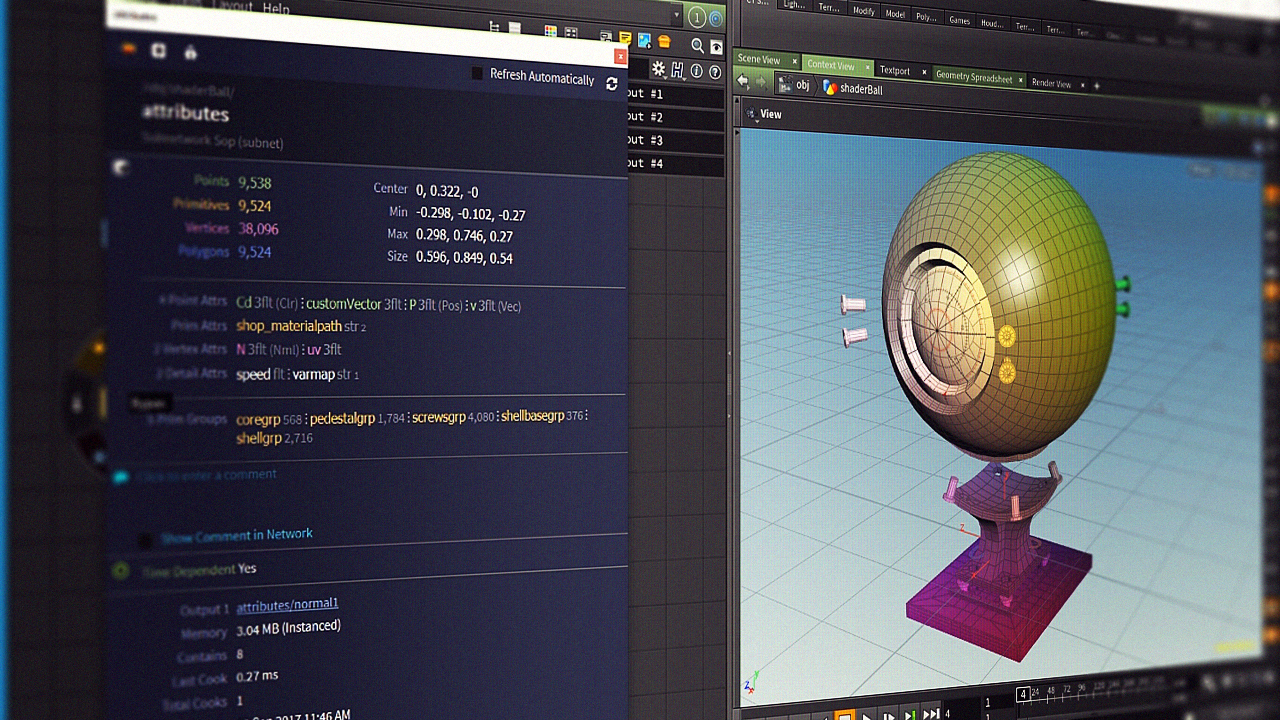
Task: Click the eye display icon in network toolbar
Action: click(x=716, y=46)
